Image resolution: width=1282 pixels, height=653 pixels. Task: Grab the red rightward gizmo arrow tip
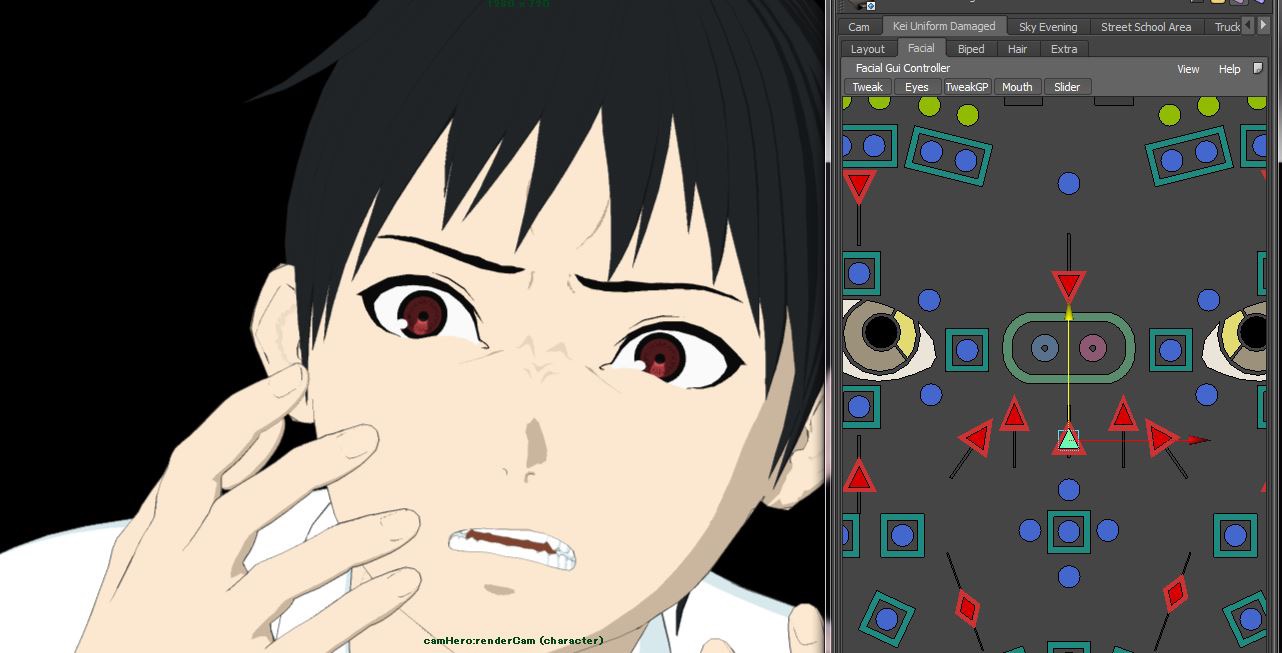pyautogui.click(x=1200, y=439)
